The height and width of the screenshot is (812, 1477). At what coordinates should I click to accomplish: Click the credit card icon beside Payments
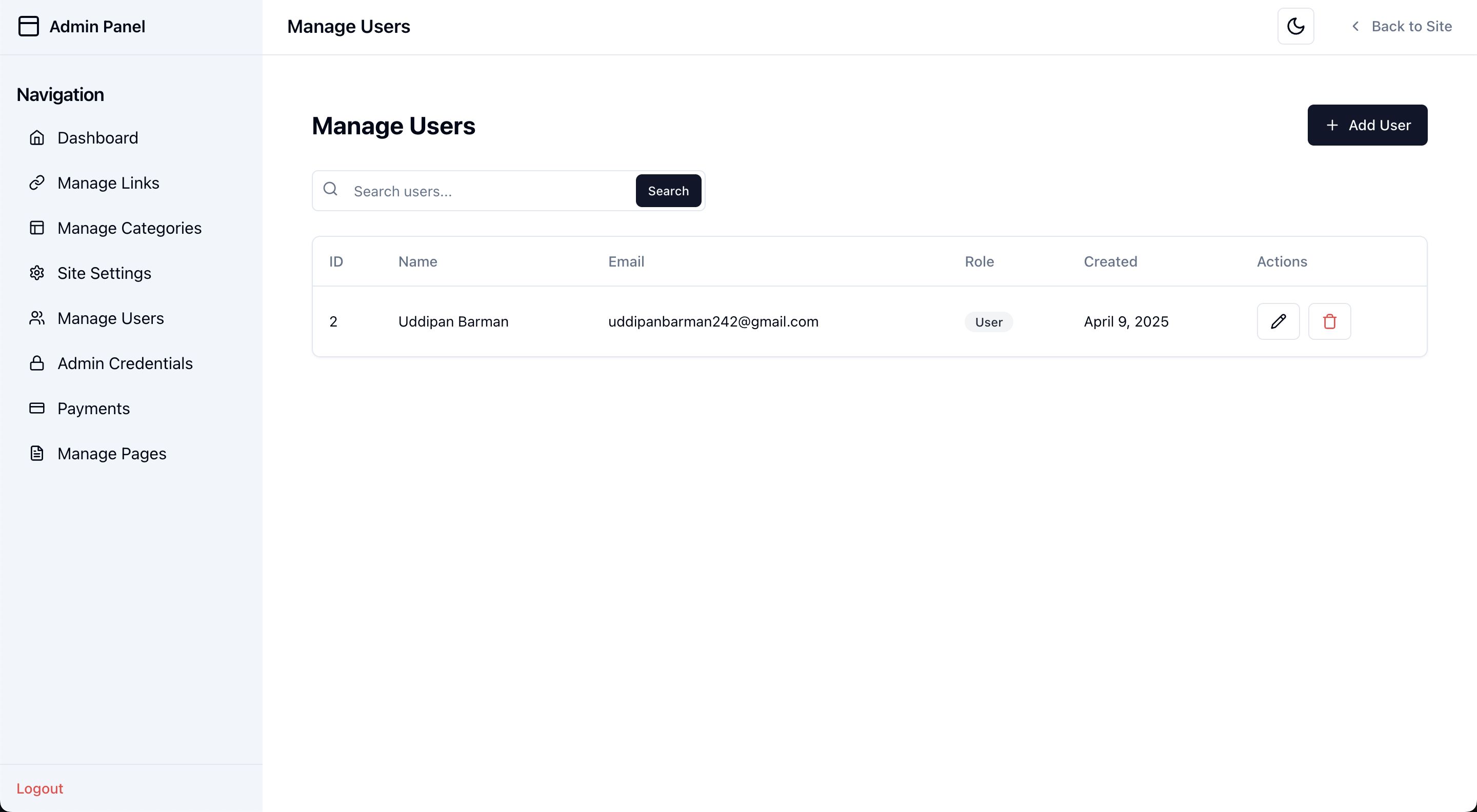click(37, 408)
